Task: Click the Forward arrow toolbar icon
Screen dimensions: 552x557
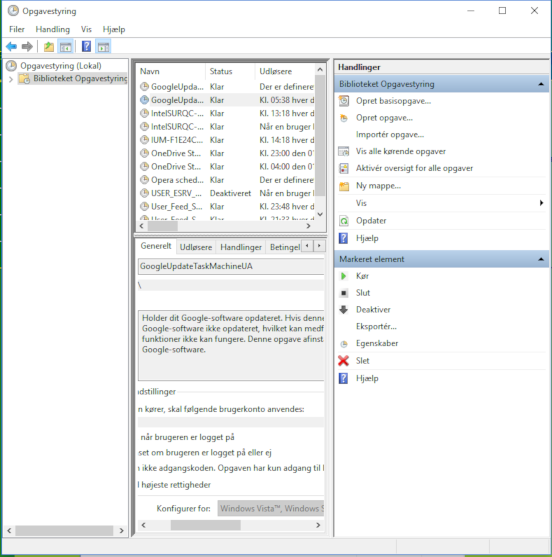Action: coord(27,47)
